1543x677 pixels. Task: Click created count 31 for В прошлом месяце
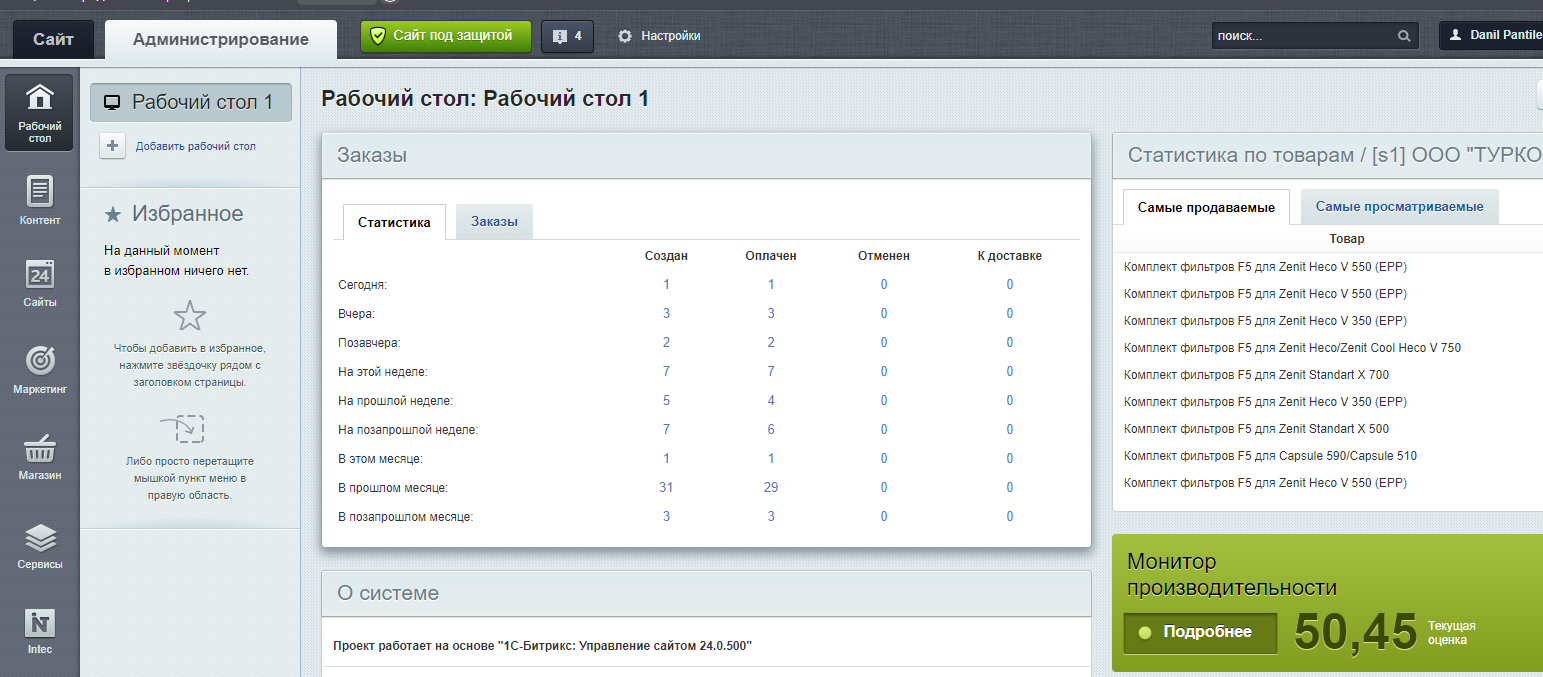point(666,487)
